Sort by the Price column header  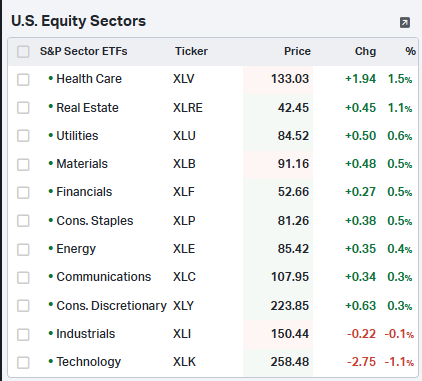pyautogui.click(x=297, y=51)
